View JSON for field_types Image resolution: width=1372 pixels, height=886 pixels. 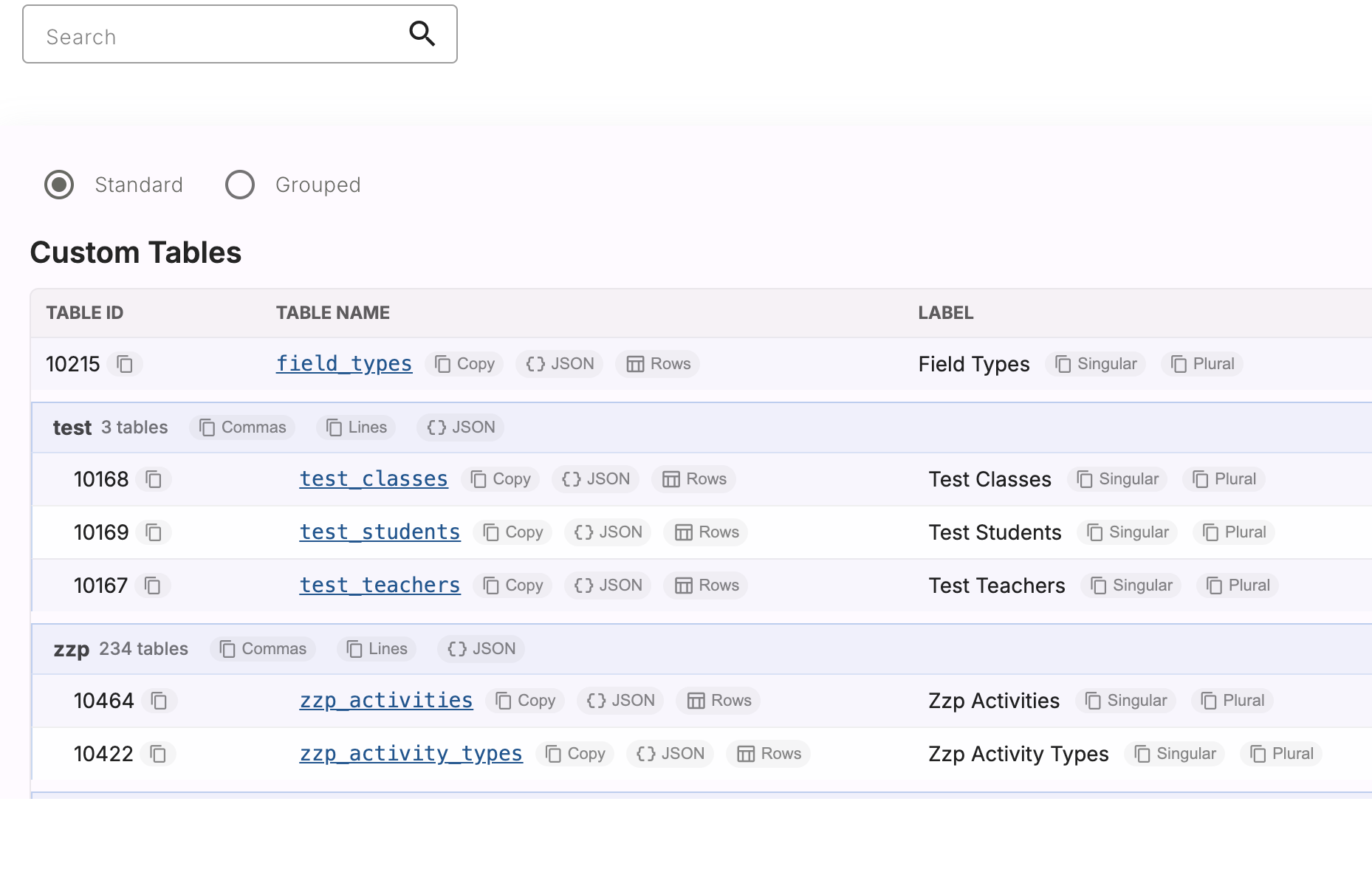[560, 364]
